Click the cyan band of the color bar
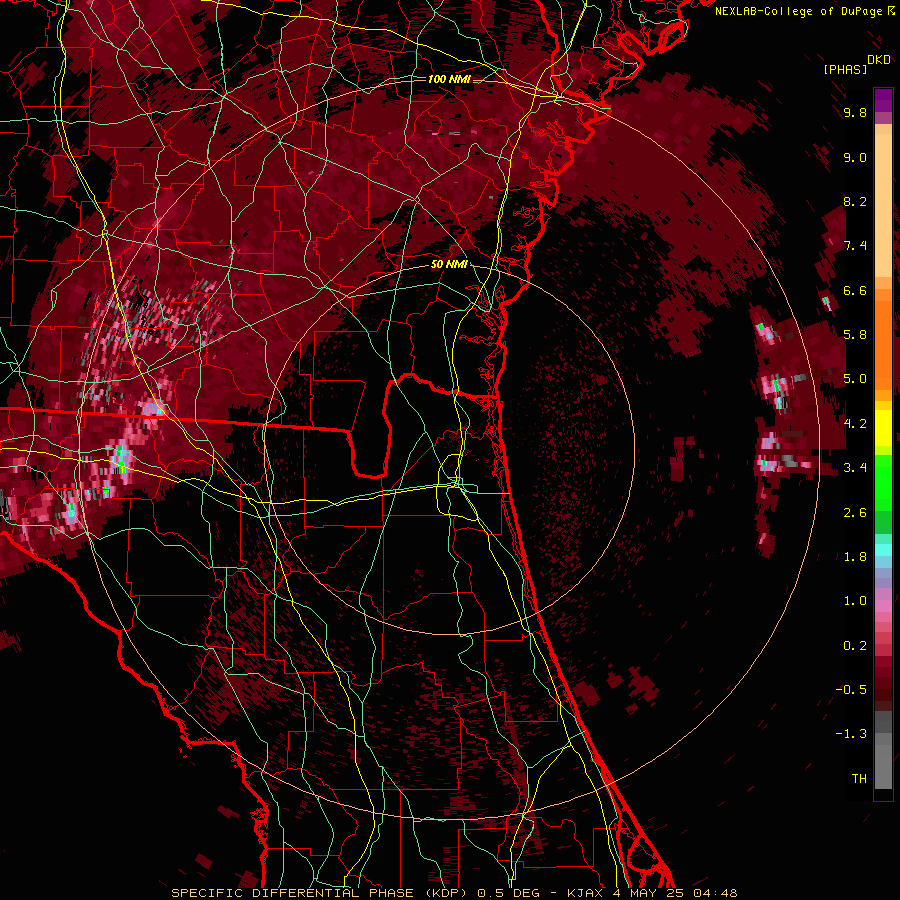The image size is (900, 900). [x=883, y=550]
